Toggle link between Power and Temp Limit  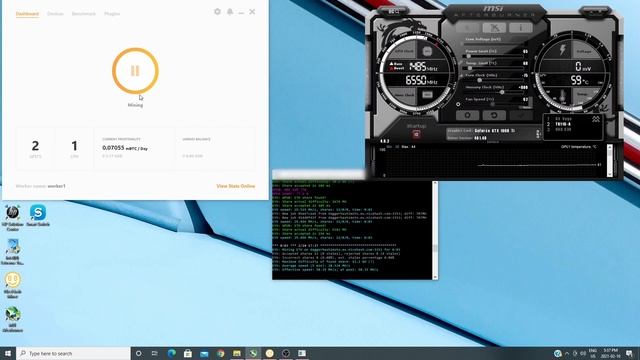tap(461, 62)
